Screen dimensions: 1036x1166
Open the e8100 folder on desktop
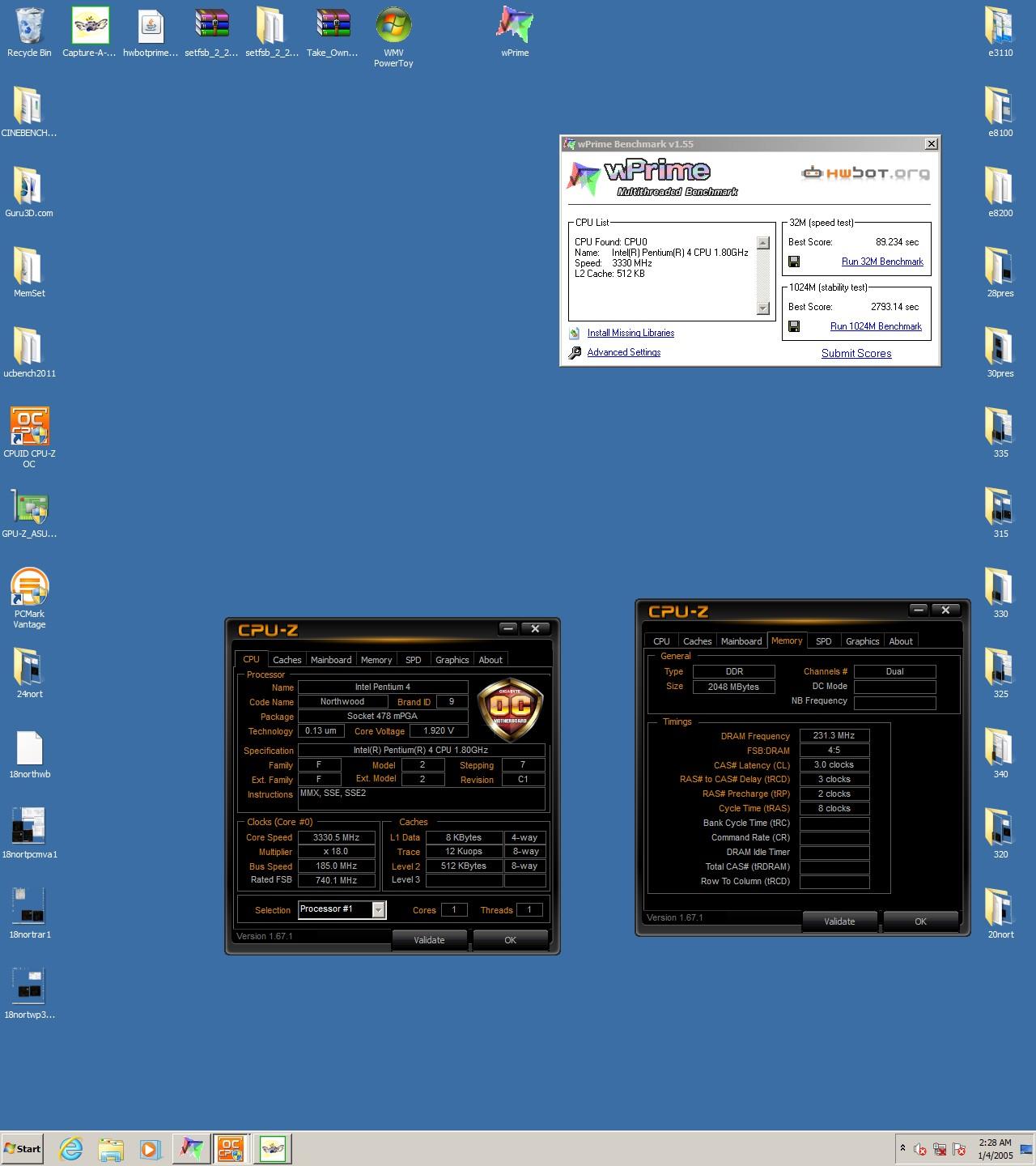tap(1000, 112)
